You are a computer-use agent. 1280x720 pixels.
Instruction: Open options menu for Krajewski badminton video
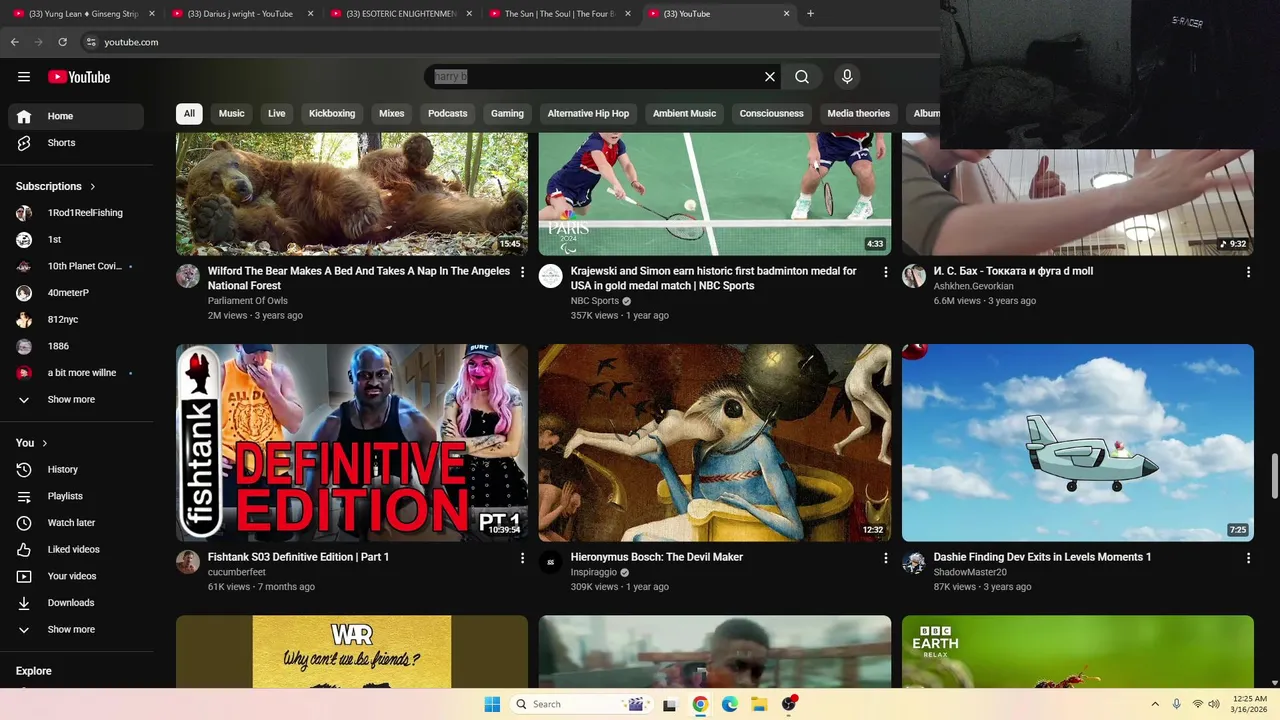(x=885, y=272)
